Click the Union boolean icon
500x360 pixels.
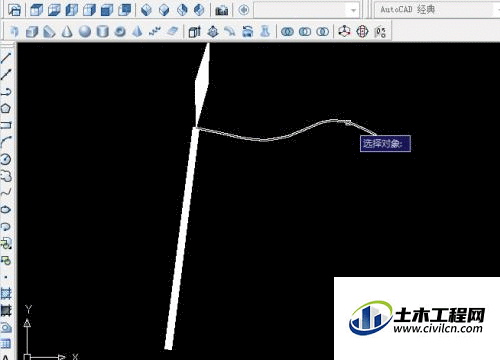pyautogui.click(x=287, y=32)
